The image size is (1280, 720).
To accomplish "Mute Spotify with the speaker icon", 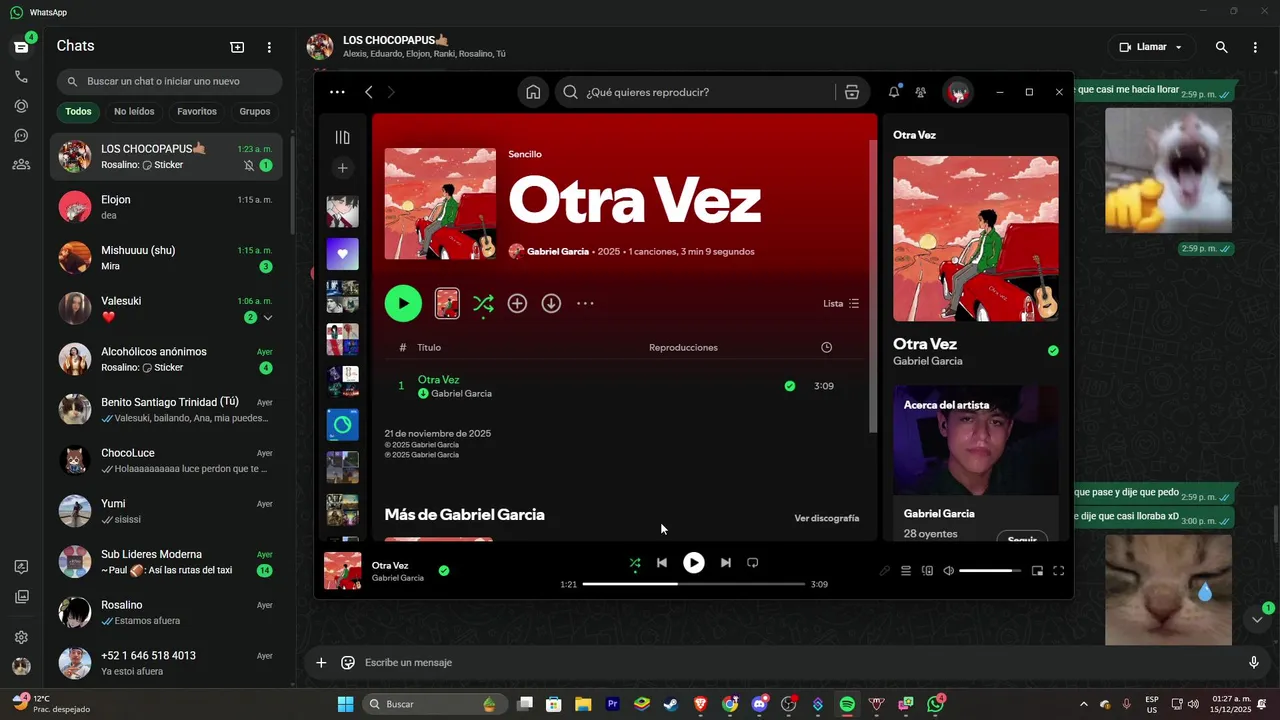I will point(948,571).
